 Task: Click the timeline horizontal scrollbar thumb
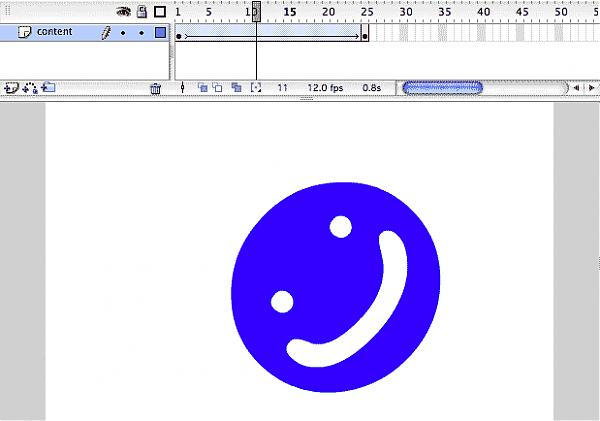pyautogui.click(x=441, y=88)
